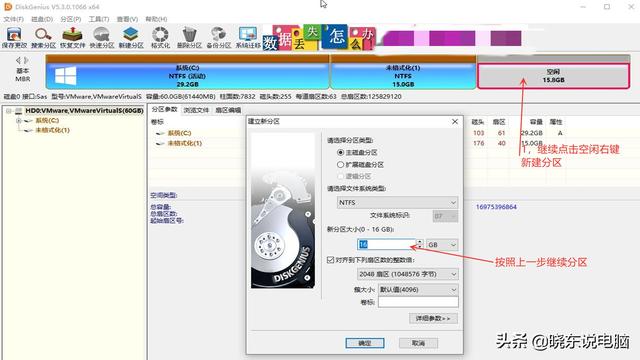
Task: Go to next disk with right arrow
Action: pos(26,60)
